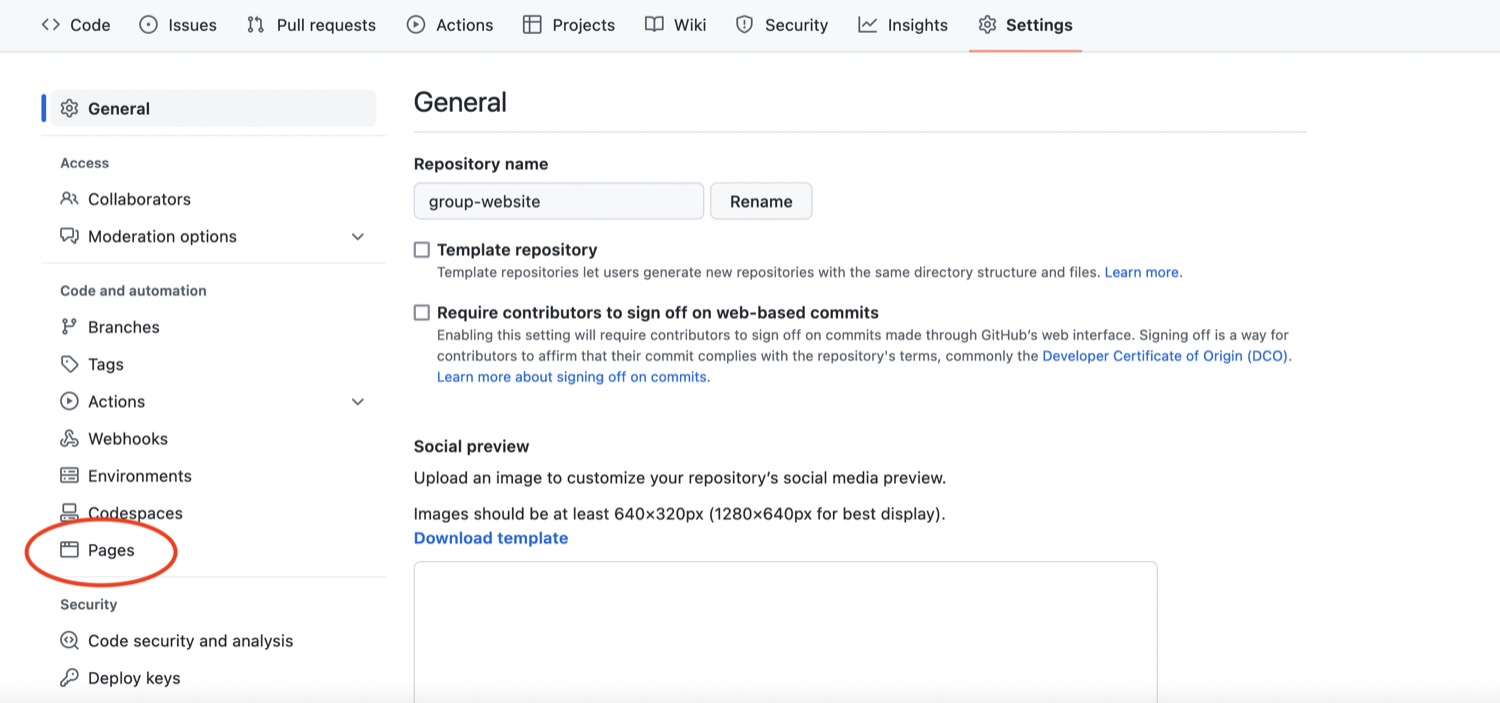The height and width of the screenshot is (703, 1500).
Task: Click the Repository name input field
Action: click(559, 201)
